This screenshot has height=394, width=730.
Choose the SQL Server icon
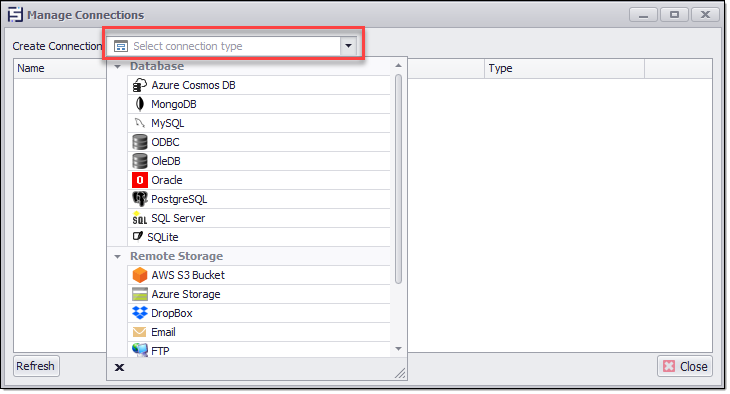coord(139,218)
